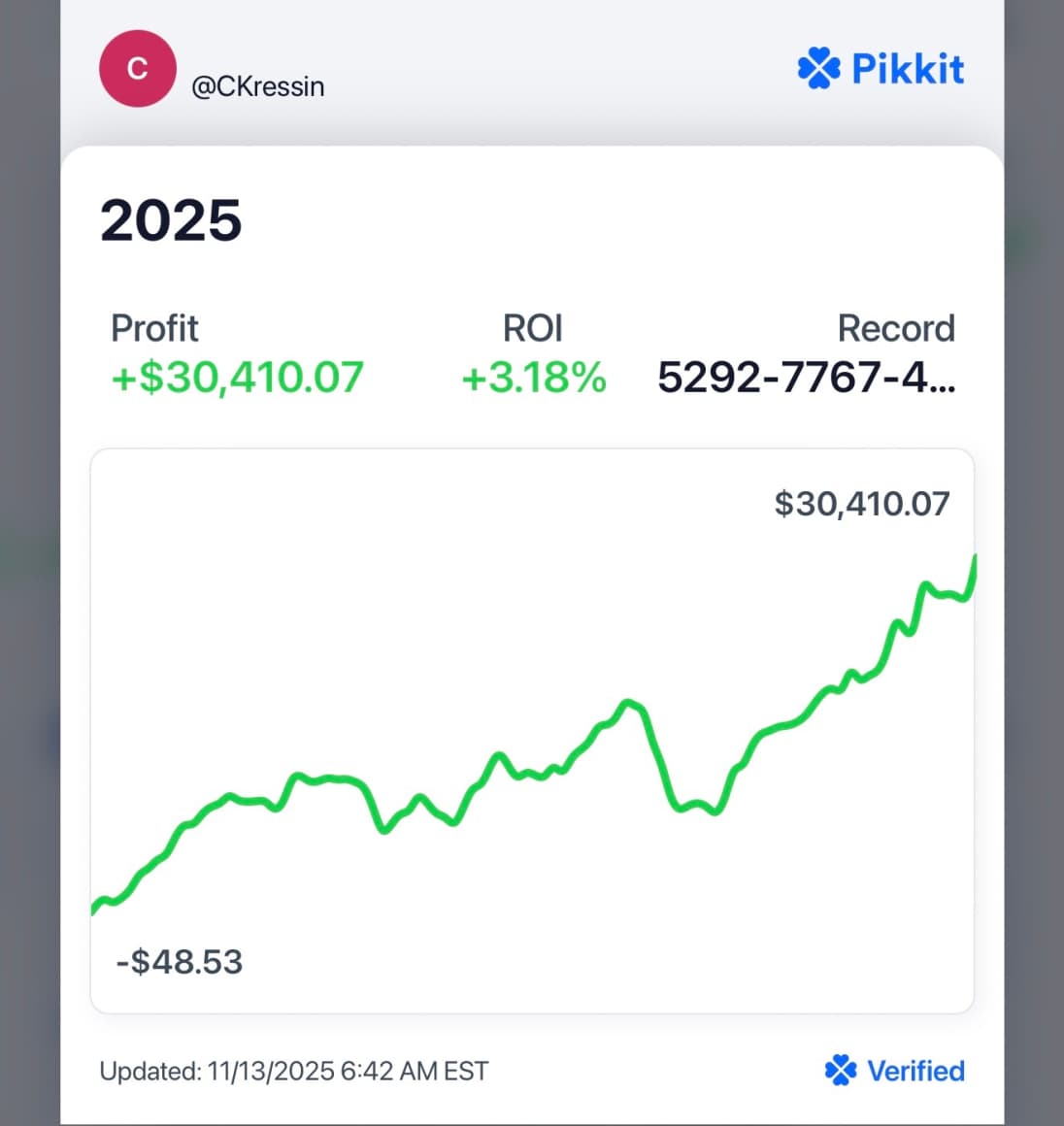Viewport: 1064px width, 1126px height.
Task: Select the Record column header
Action: click(896, 328)
